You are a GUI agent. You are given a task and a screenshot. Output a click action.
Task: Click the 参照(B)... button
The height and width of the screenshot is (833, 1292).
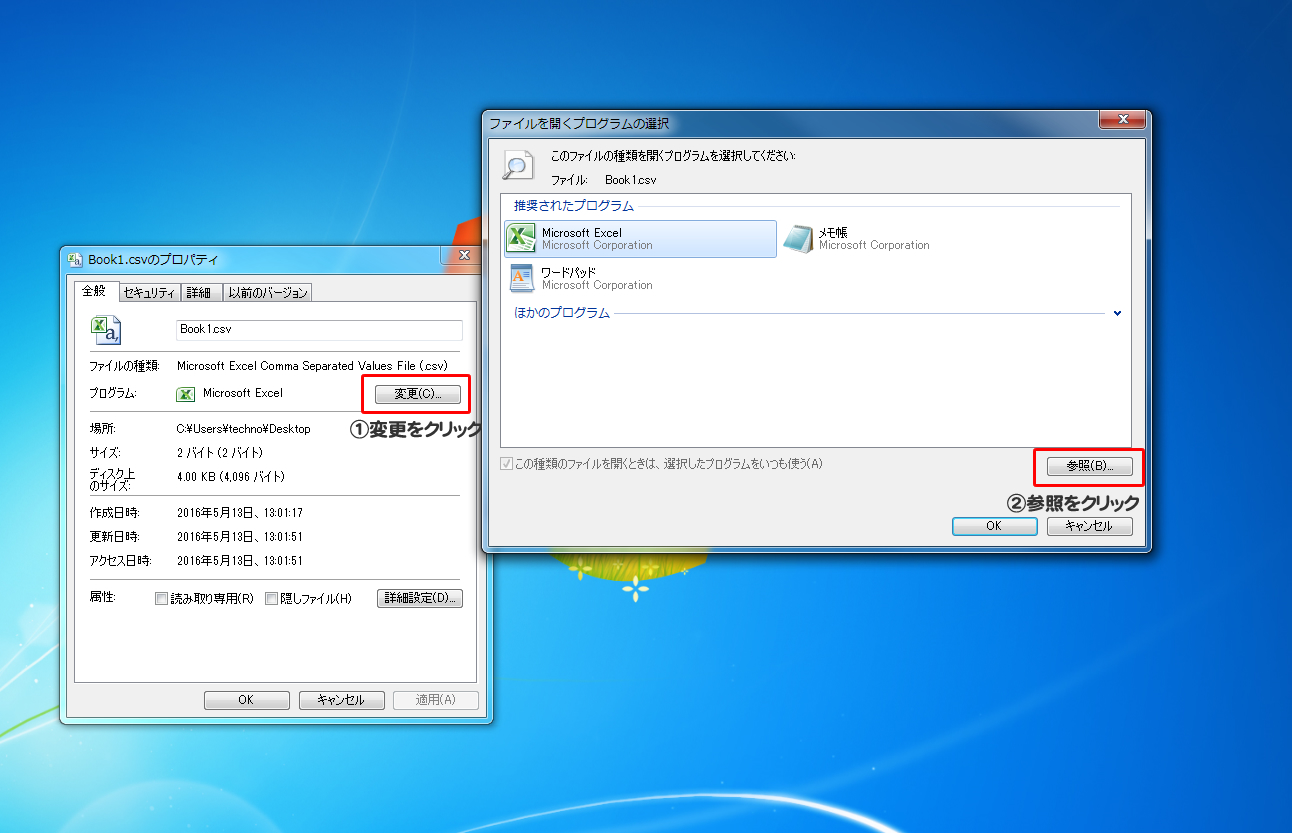point(1089,466)
